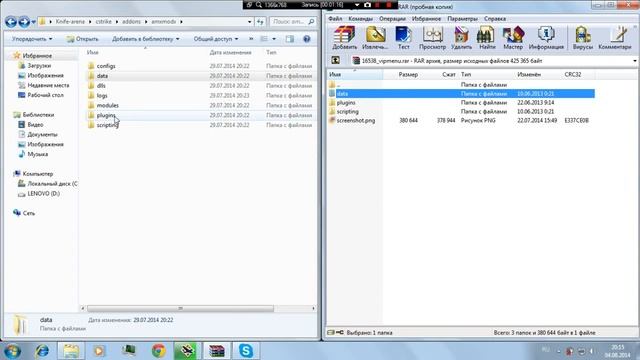The height and width of the screenshot is (360, 640).
Task: Open LENOVO (D:) drive in sidebar
Action: click(43, 193)
